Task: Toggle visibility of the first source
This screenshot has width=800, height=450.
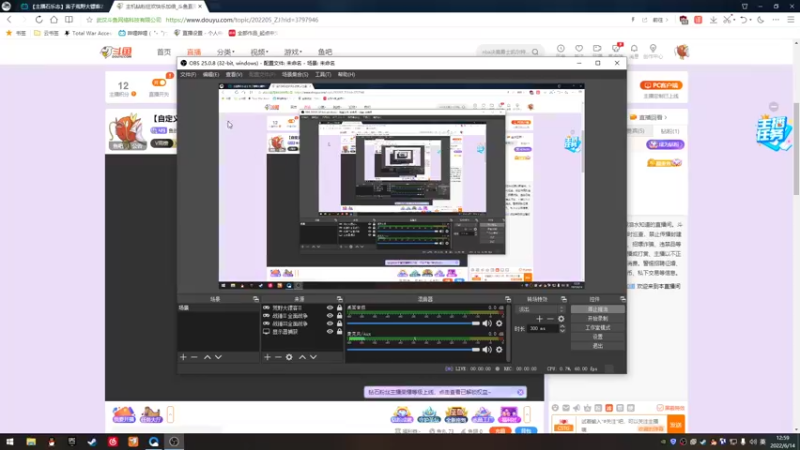Action: tap(330, 308)
